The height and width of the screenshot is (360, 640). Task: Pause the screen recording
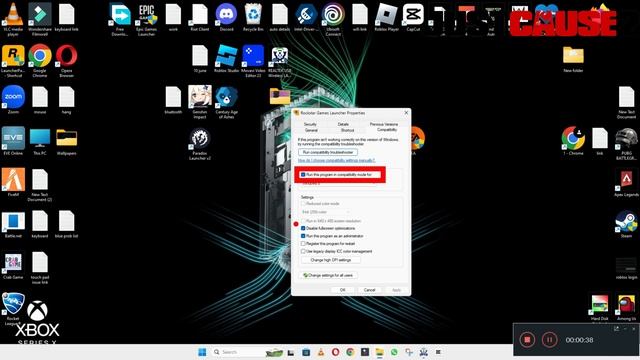pyautogui.click(x=549, y=340)
